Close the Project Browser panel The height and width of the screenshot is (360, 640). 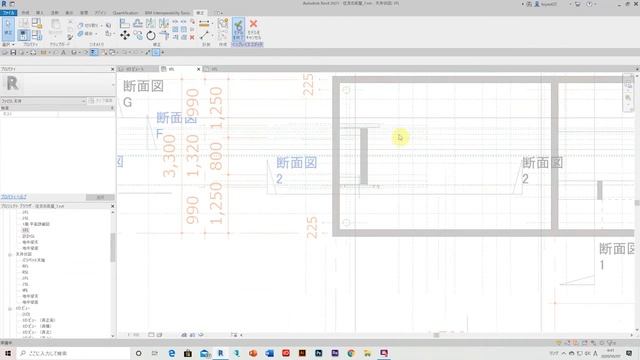[x=113, y=206]
